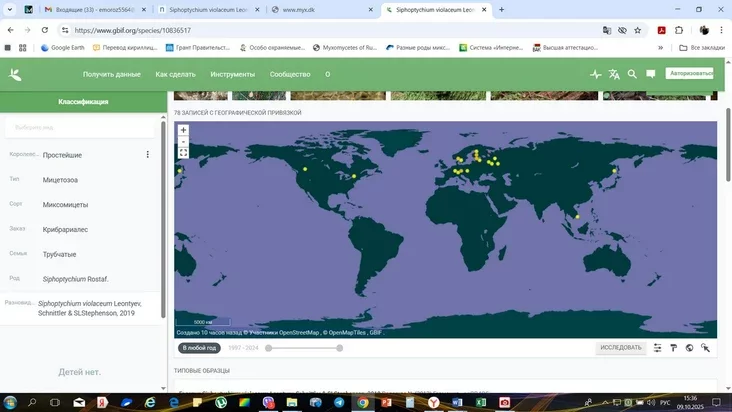Select 'Миксомицеты' in the classification list
Image resolution: width=732 pixels, height=412 pixels.
[66, 205]
